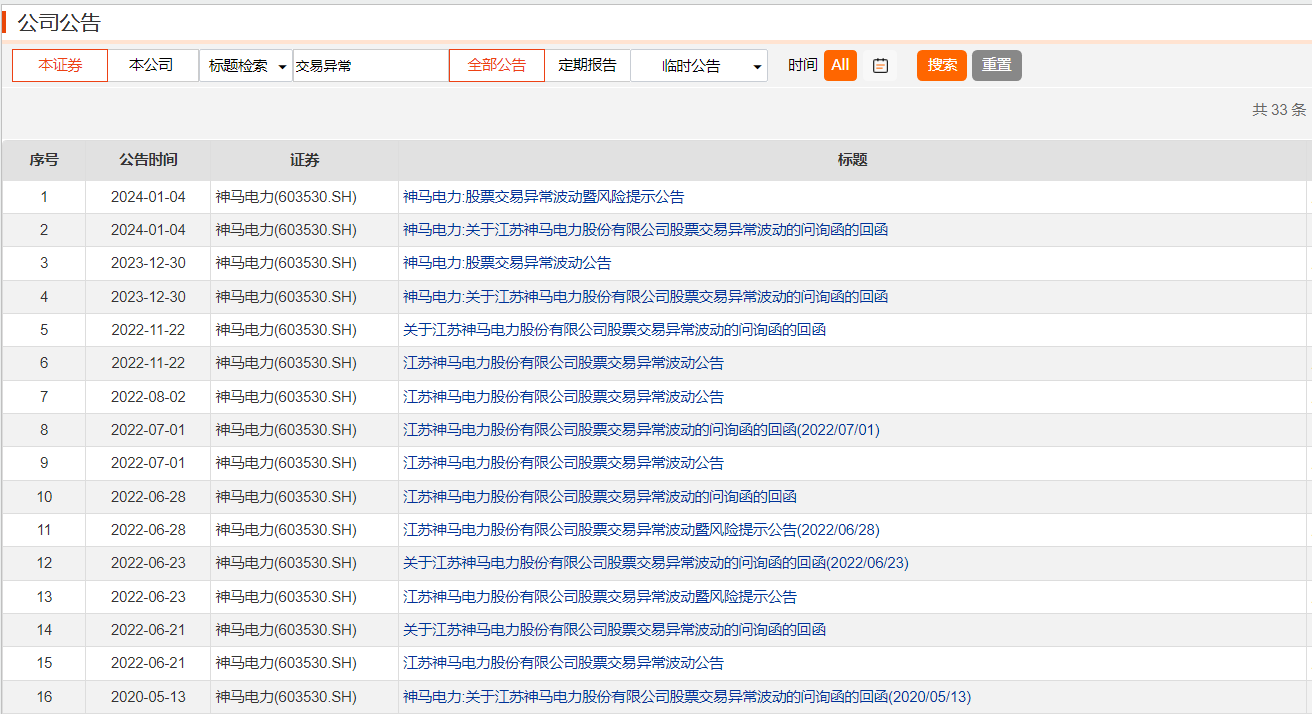Open row 2 announcement dated 2024-01-04 问询函的回函
The image size is (1312, 714).
point(645,230)
